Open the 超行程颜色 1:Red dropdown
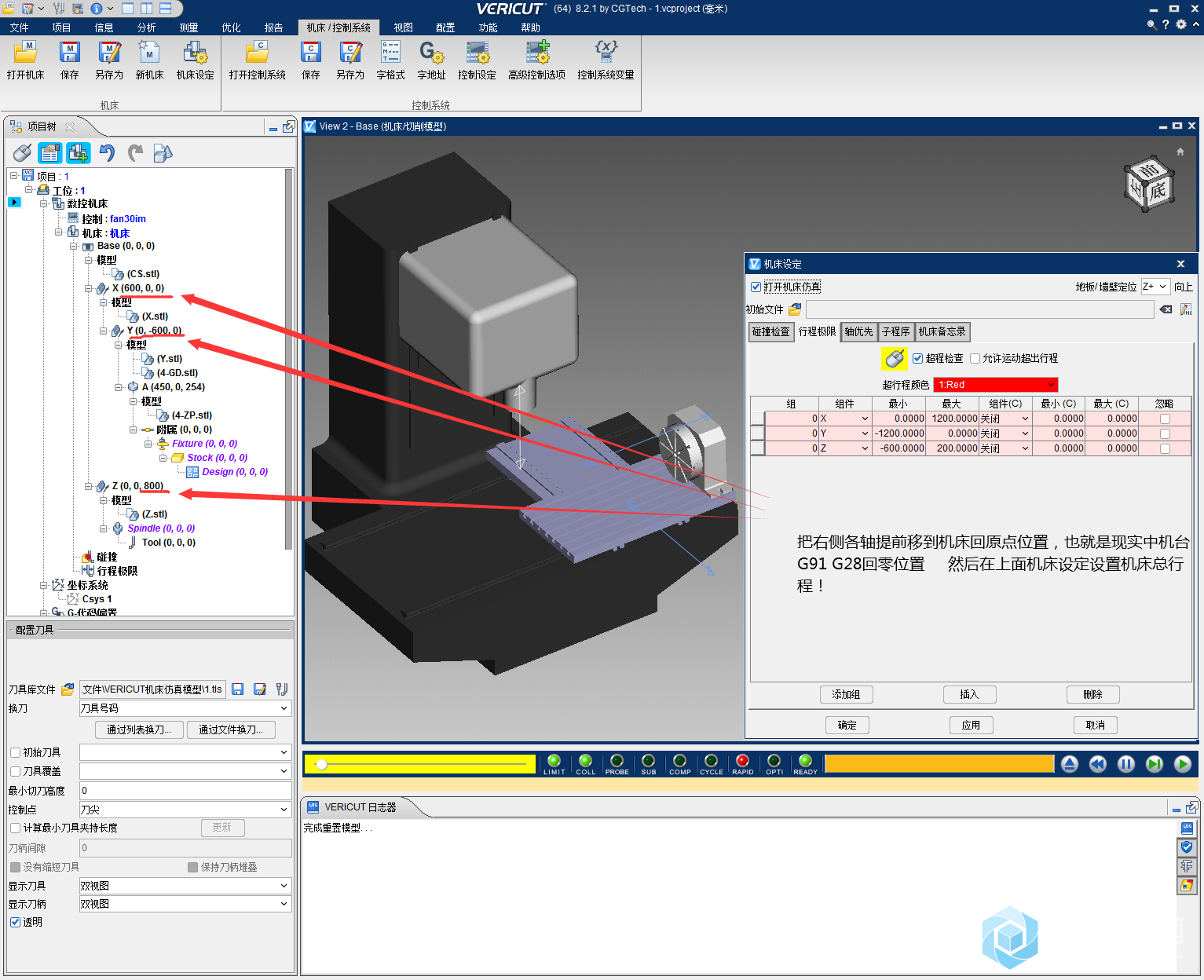The width and height of the screenshot is (1204, 980). 995,385
